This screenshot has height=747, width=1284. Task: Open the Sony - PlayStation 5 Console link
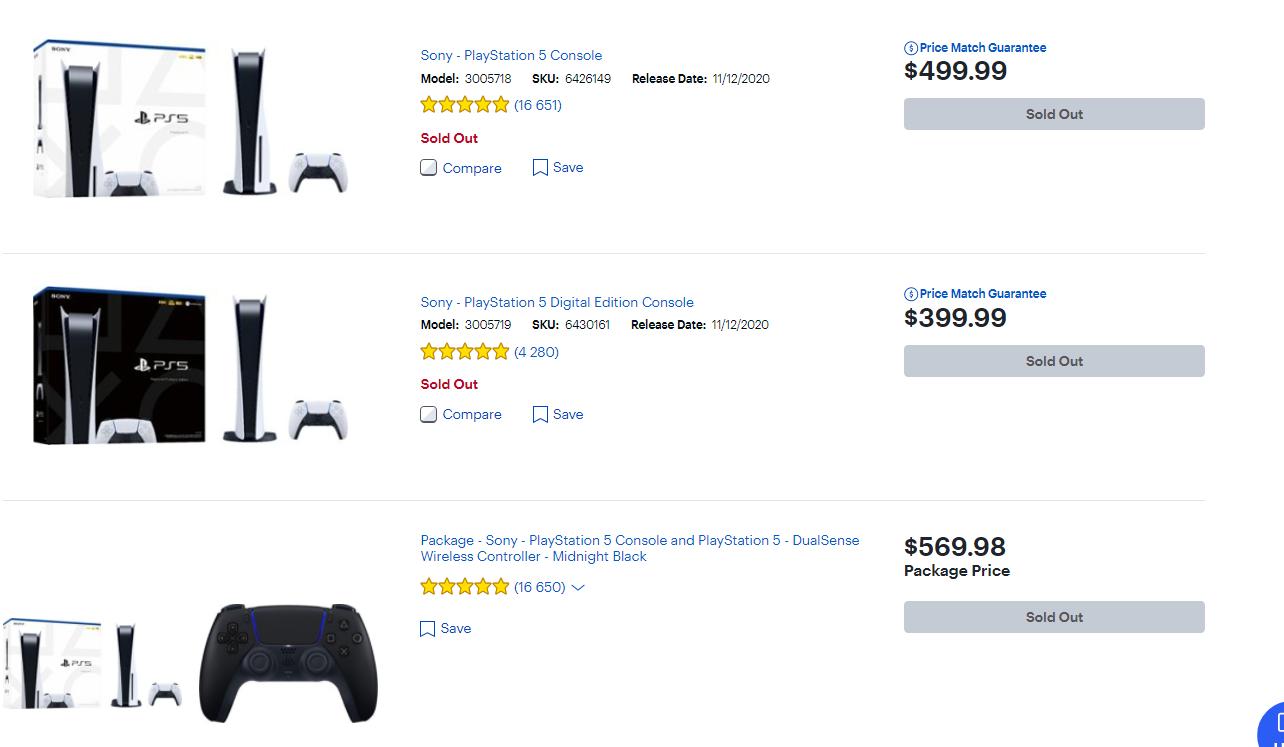click(x=511, y=55)
